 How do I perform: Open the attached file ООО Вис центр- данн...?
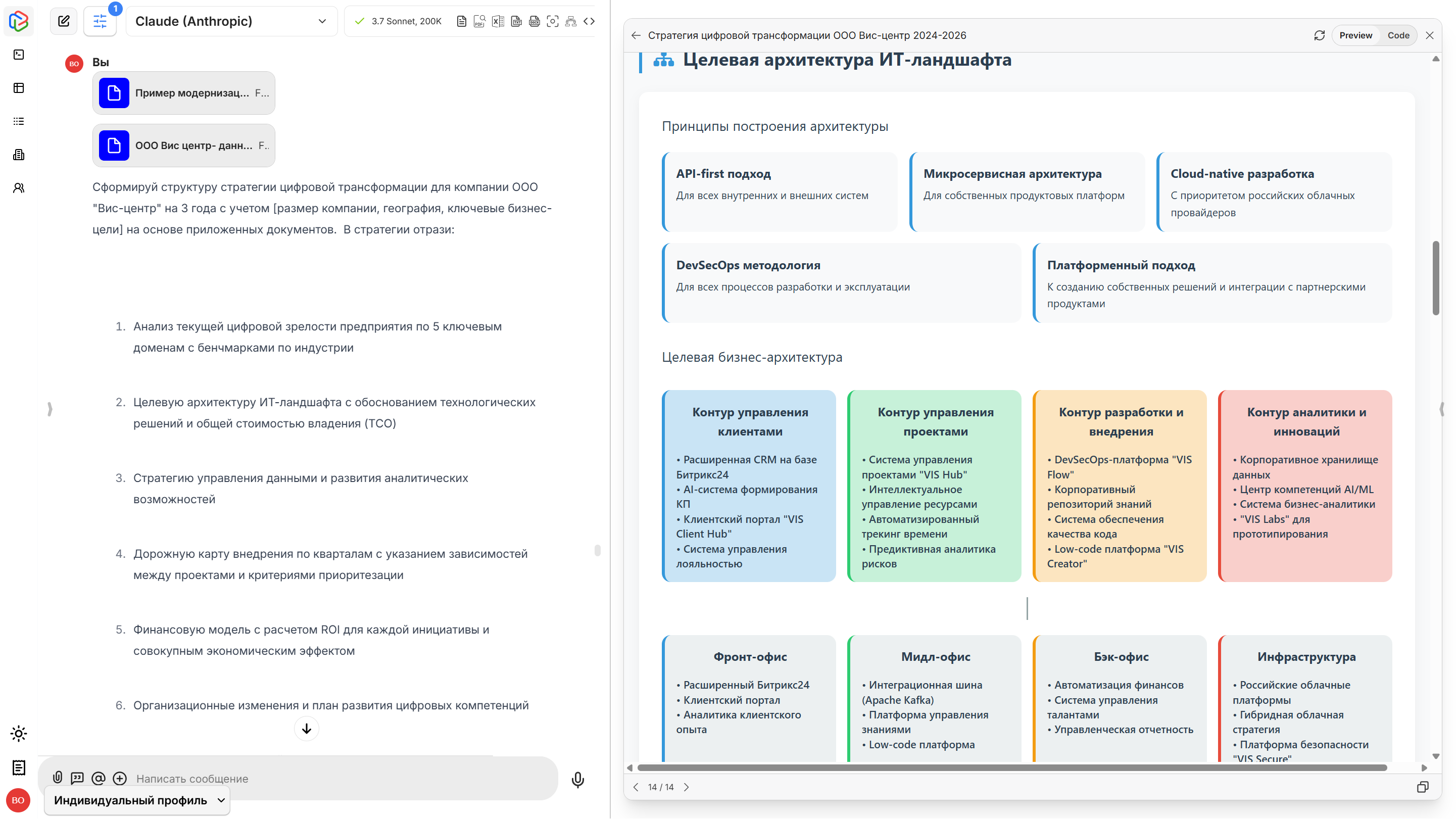184,146
